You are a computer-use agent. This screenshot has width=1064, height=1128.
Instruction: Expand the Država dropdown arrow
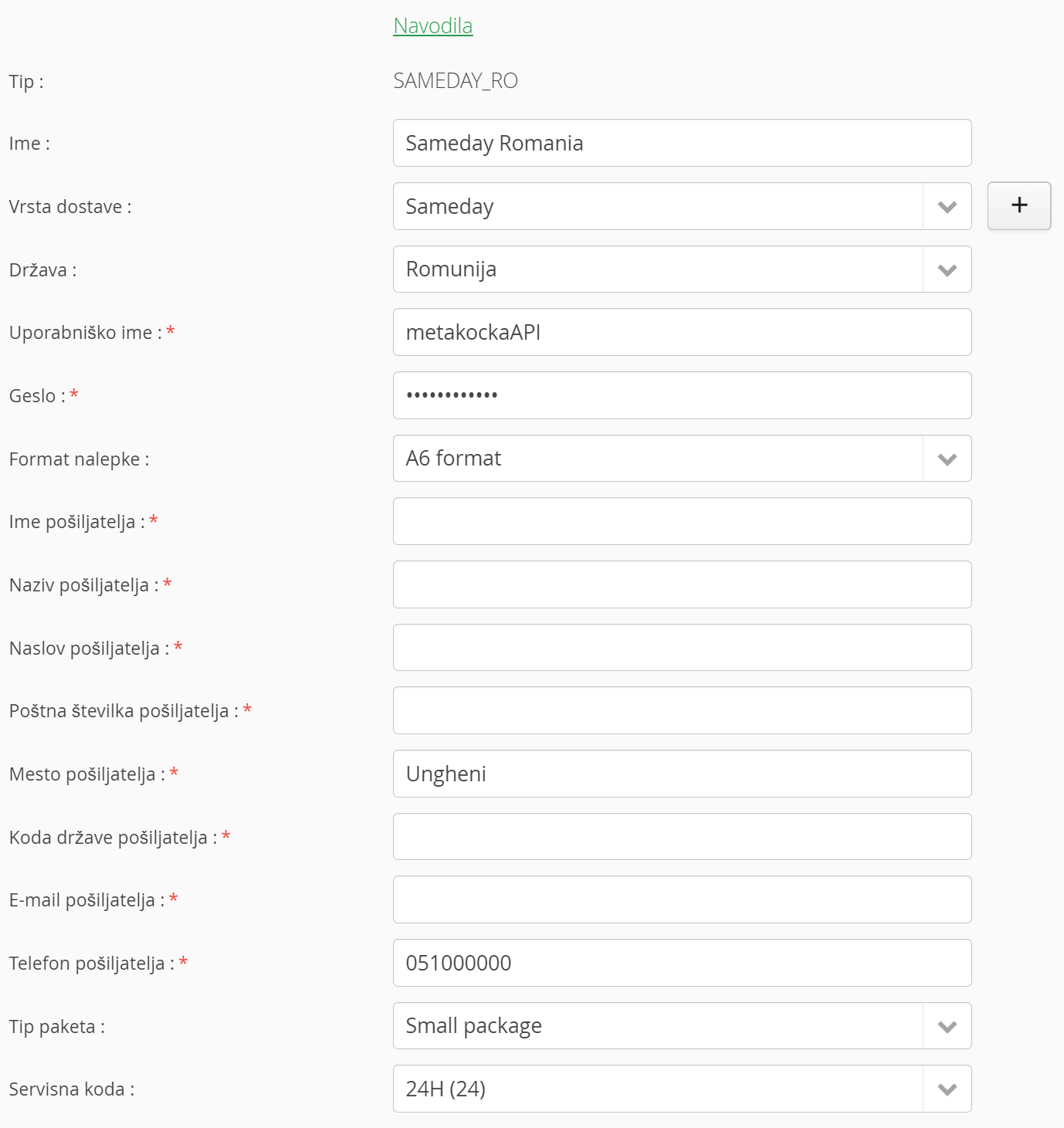(x=947, y=269)
